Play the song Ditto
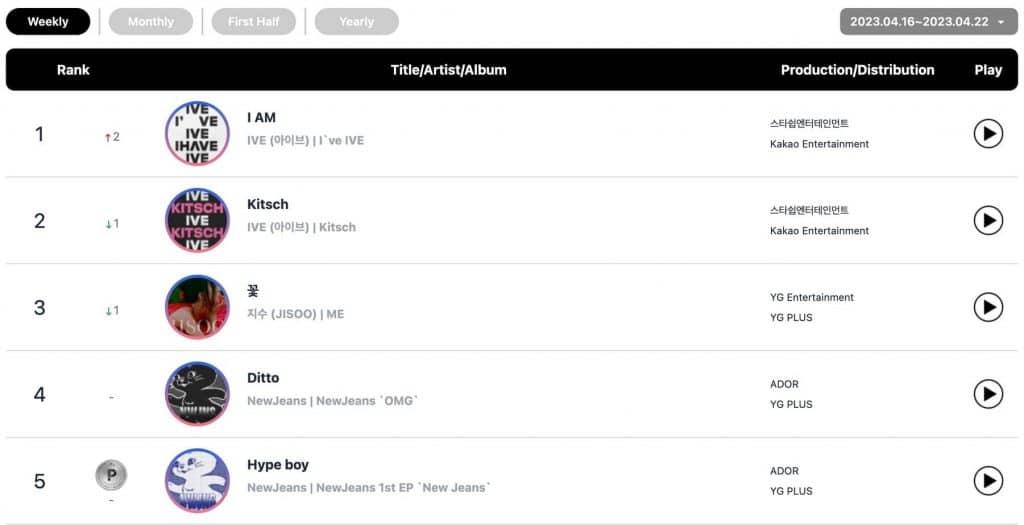 [x=988, y=394]
